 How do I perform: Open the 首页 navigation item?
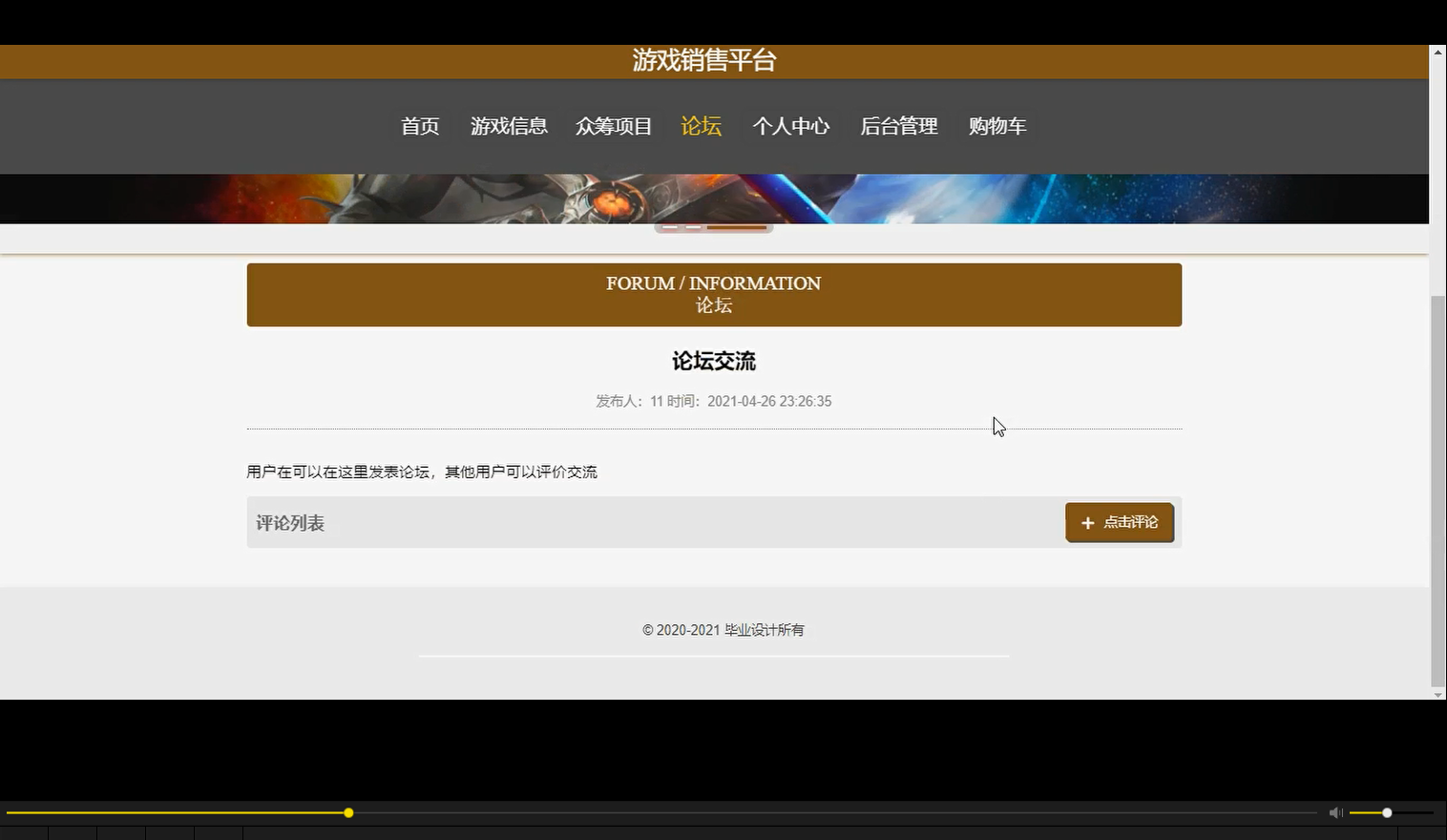click(x=419, y=126)
